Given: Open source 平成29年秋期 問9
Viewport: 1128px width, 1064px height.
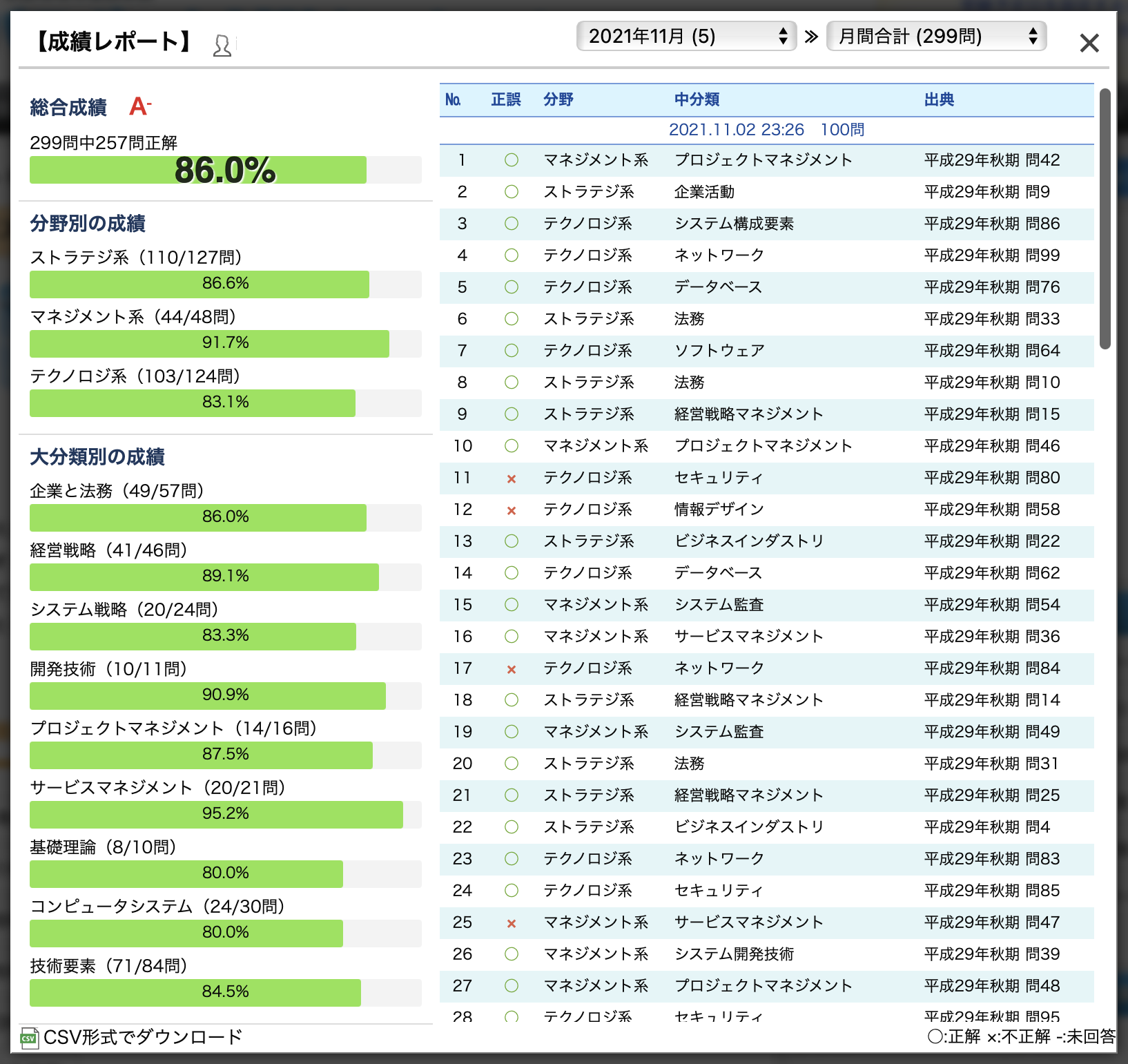Looking at the screenshot, I should 987,192.
